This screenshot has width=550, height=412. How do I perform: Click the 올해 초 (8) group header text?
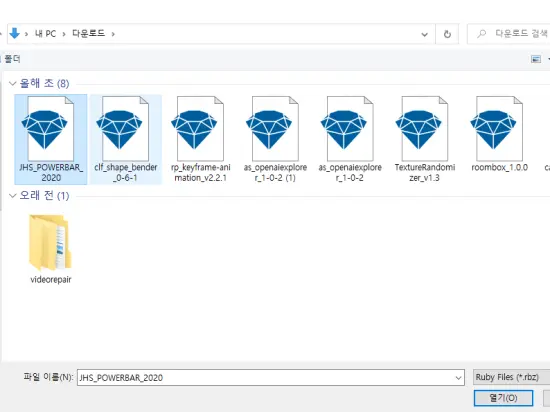coord(44,83)
